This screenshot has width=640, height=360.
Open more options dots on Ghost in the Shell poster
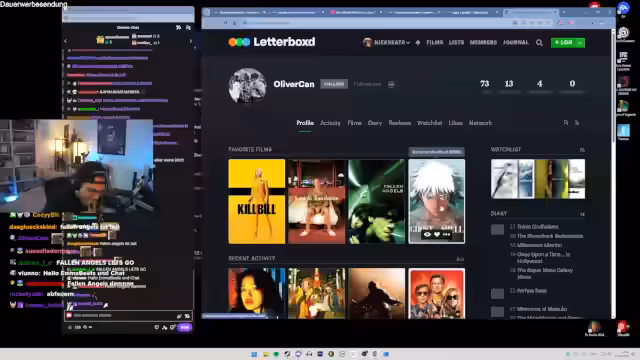446,234
